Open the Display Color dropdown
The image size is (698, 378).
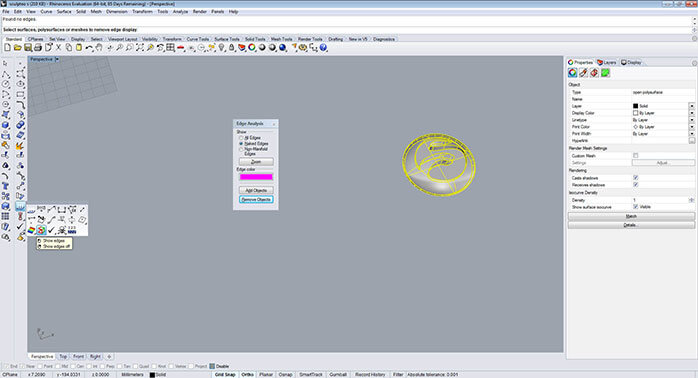(691, 113)
